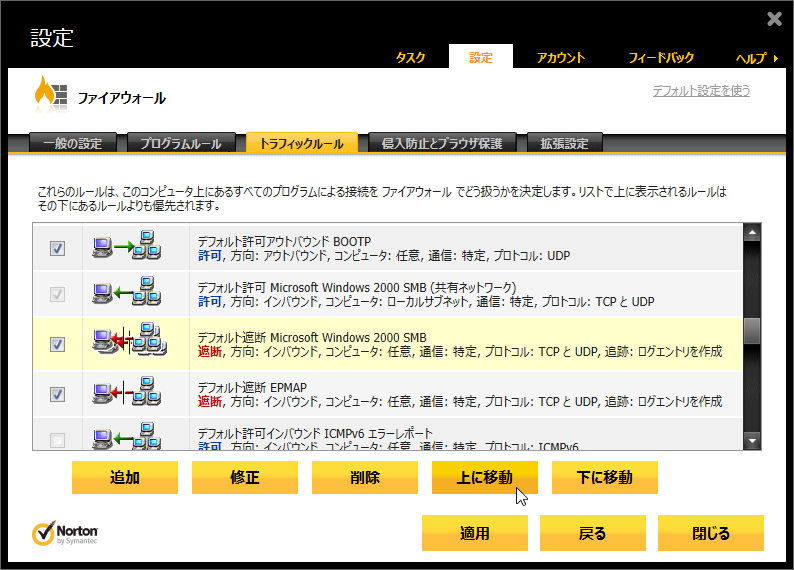Click the デフォルト設定を使う link

tap(700, 91)
